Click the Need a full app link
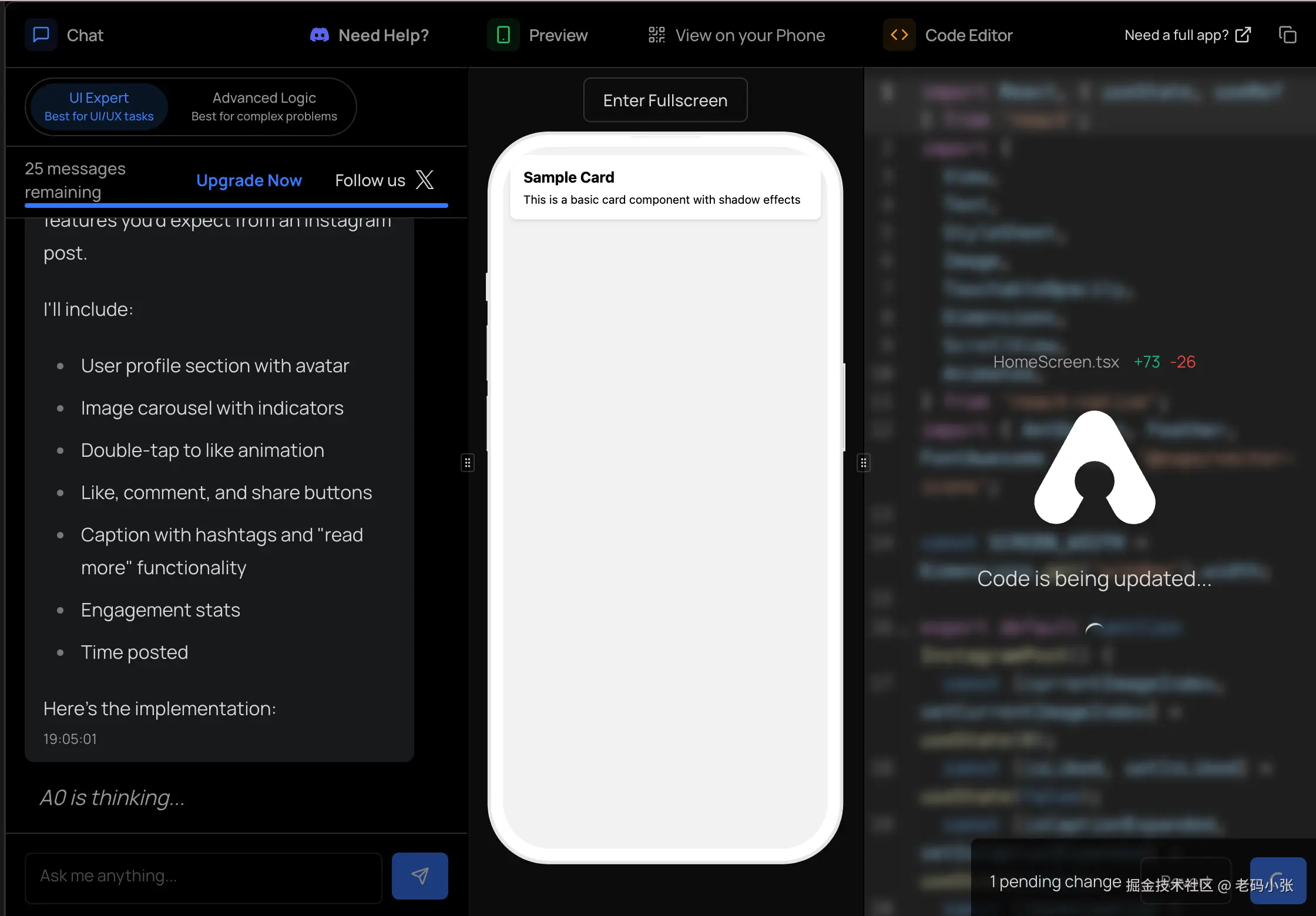The image size is (1316, 916). 1176,35
